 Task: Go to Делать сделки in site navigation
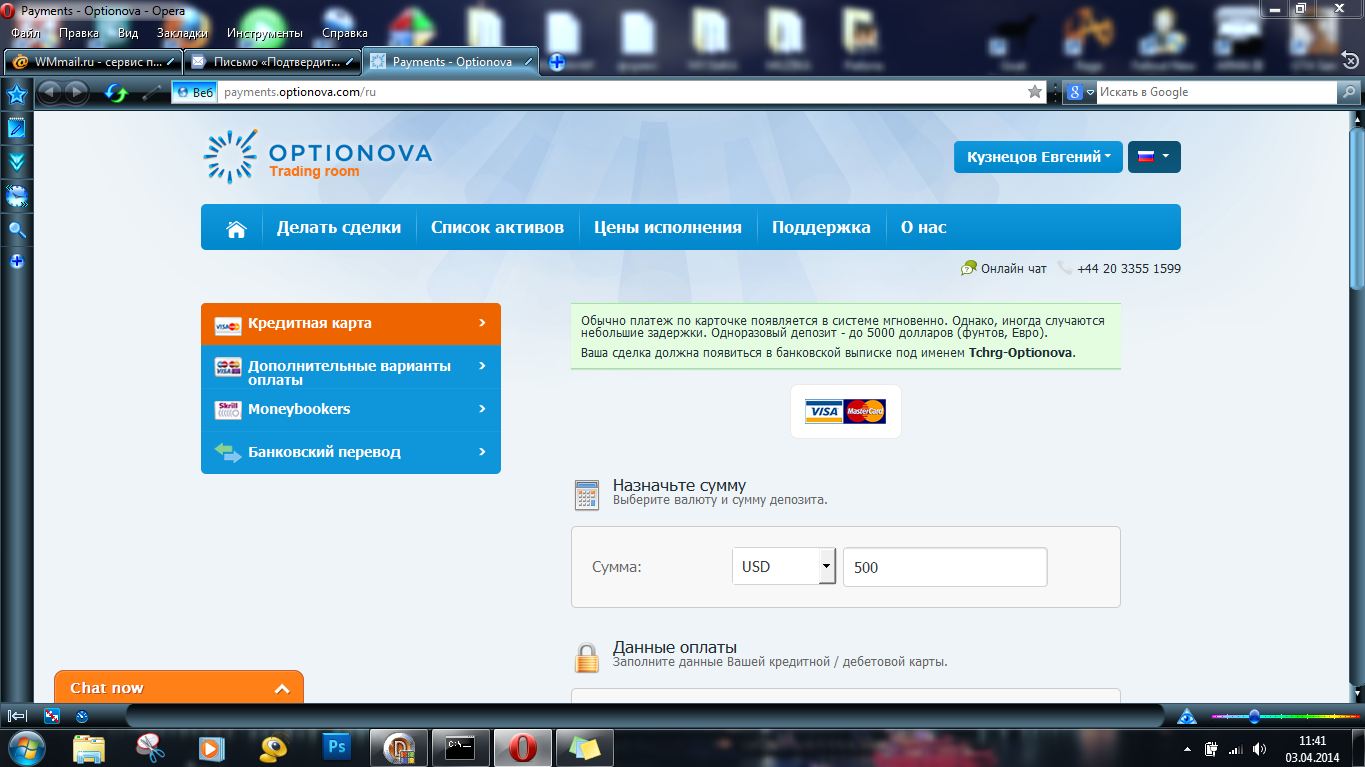[339, 227]
